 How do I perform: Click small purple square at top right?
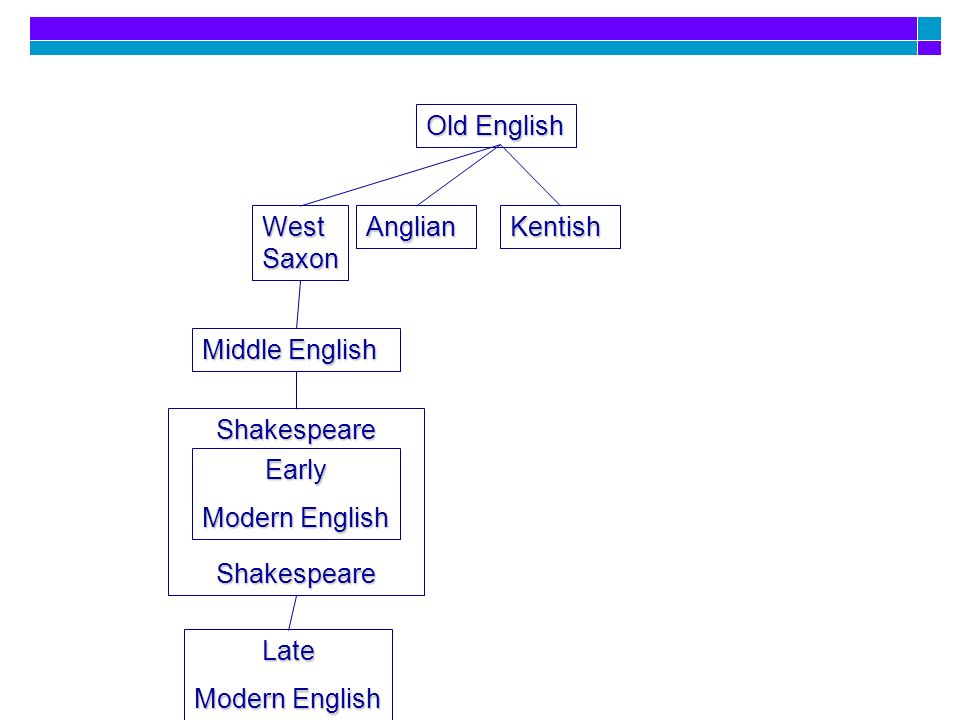(x=929, y=48)
